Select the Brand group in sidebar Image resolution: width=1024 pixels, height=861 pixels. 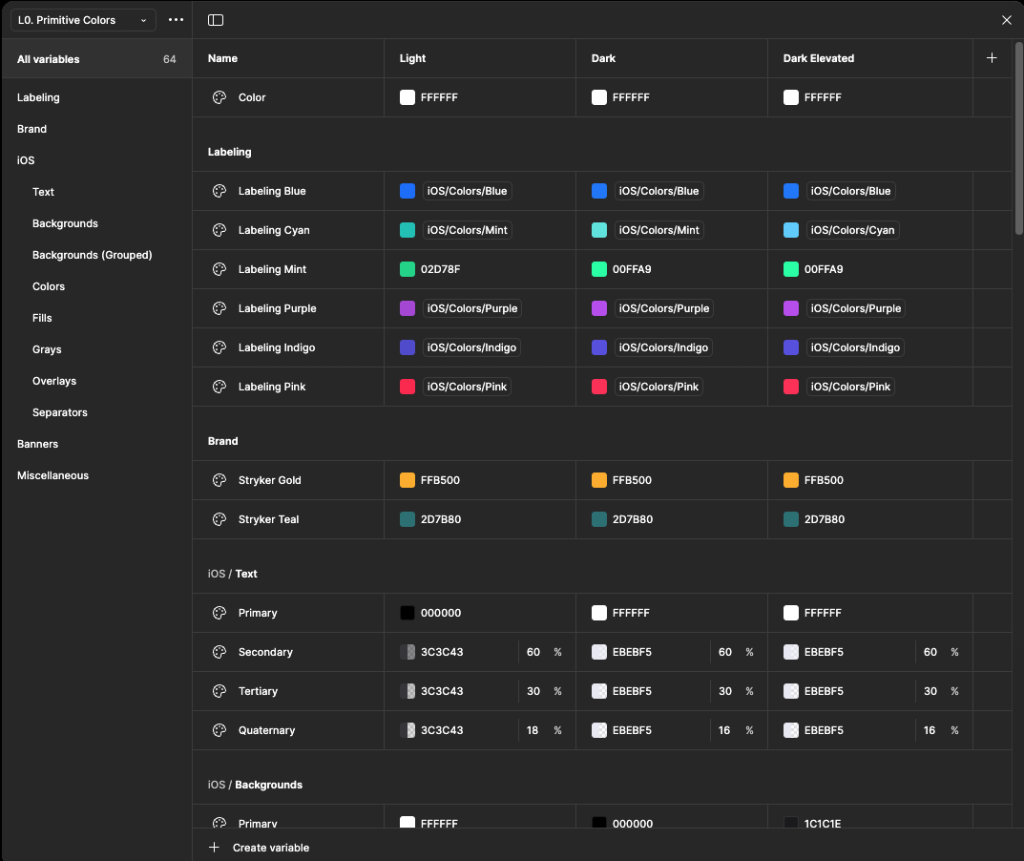pyautogui.click(x=32, y=129)
